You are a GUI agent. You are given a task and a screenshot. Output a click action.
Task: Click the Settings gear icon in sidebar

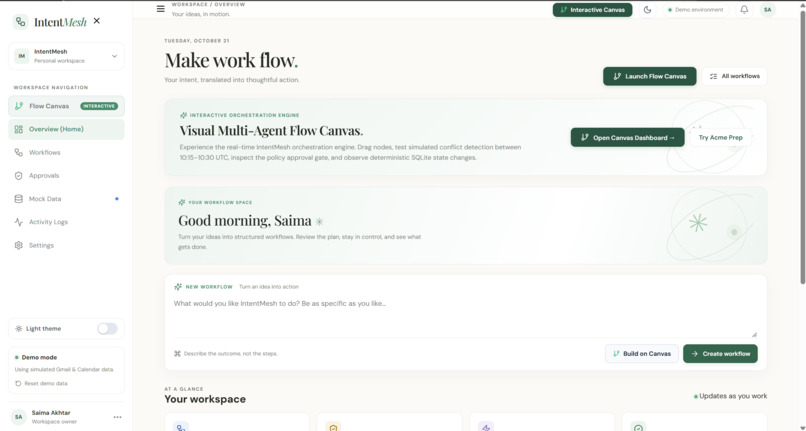[19, 245]
